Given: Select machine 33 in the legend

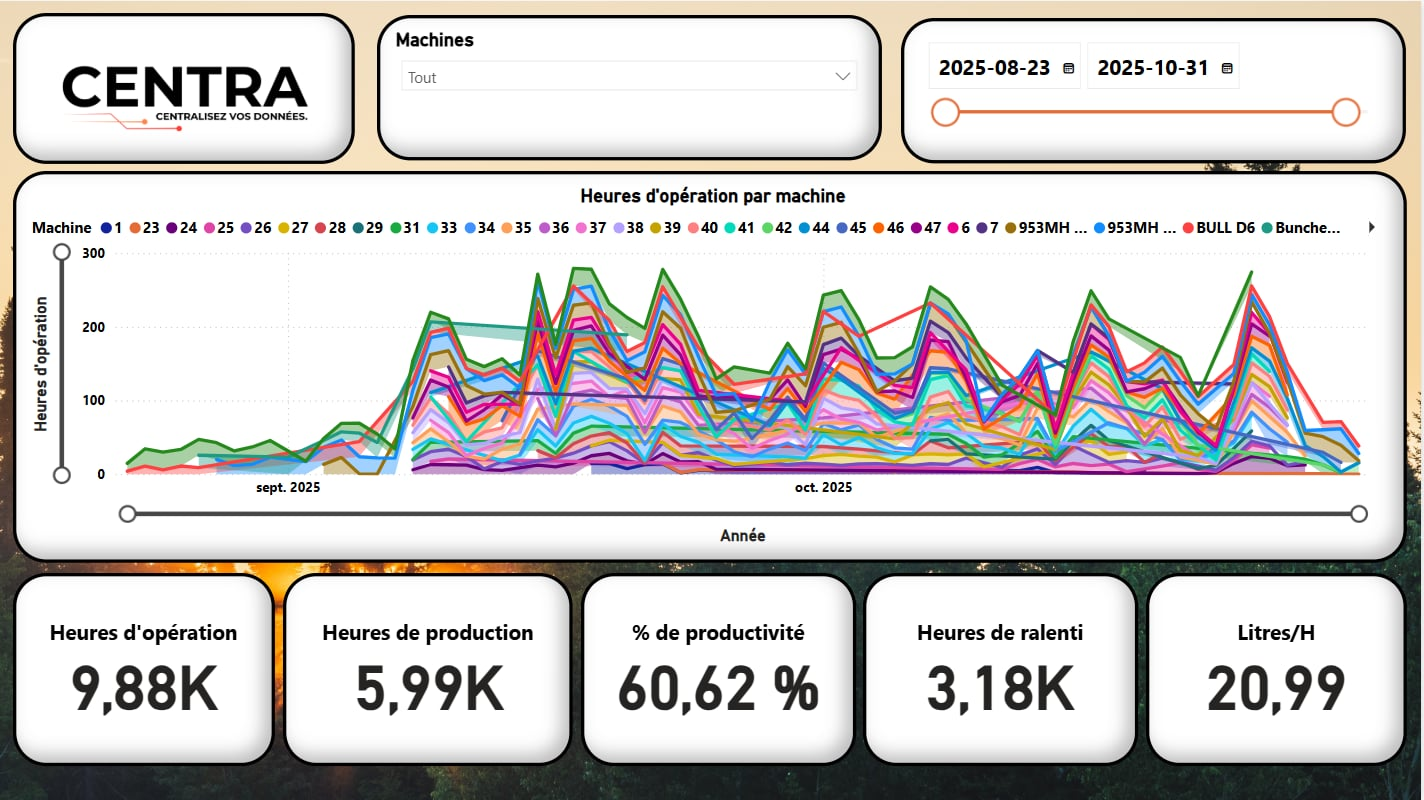Looking at the screenshot, I should coord(441,227).
